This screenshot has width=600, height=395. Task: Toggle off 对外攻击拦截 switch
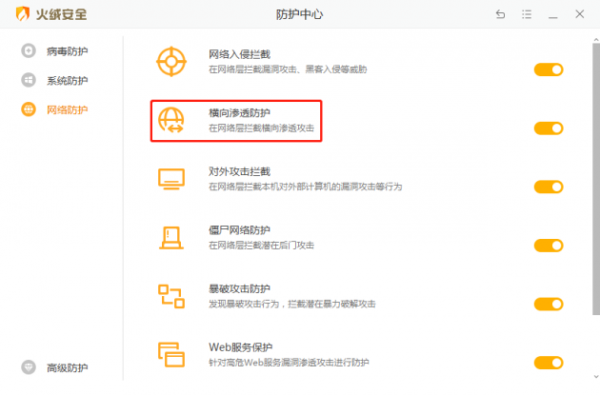(549, 187)
